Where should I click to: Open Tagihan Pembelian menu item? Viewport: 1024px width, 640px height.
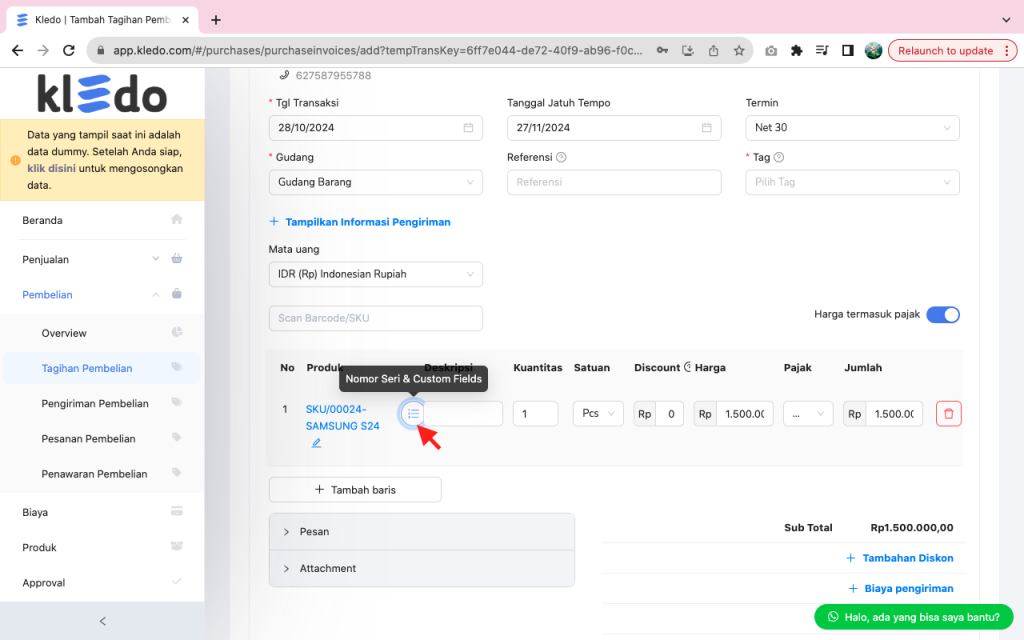tap(103, 368)
